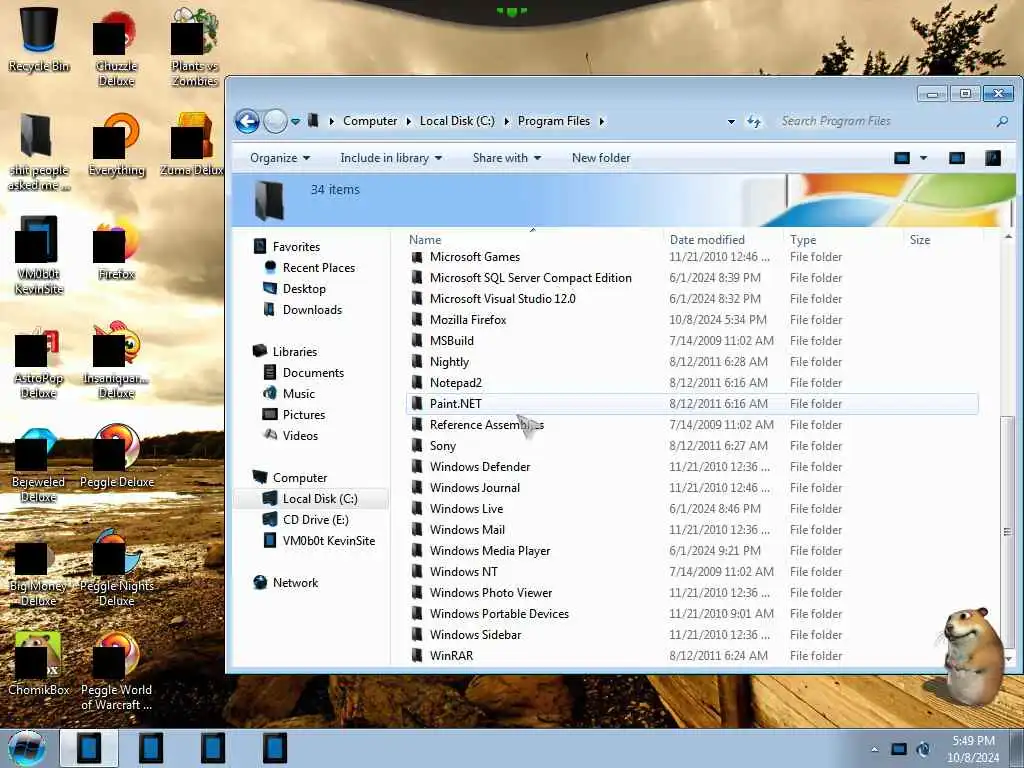Launch Zuma Deluxe desktop icon

click(193, 145)
